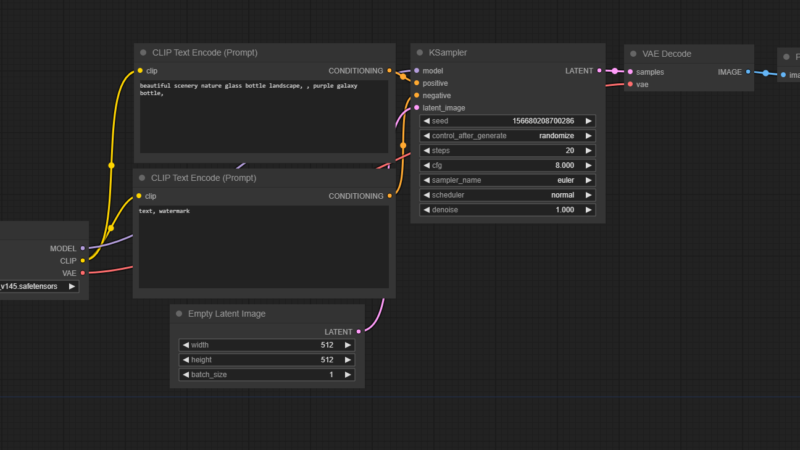Open the safetensors checkpoint selector
The width and height of the screenshot is (800, 450).
pos(38,286)
